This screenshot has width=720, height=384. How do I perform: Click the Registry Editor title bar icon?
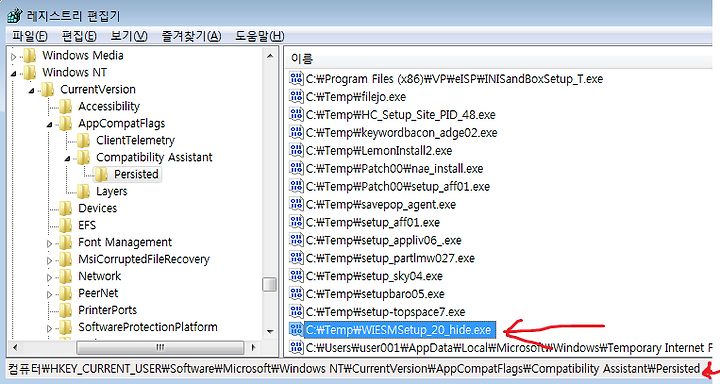[x=15, y=16]
